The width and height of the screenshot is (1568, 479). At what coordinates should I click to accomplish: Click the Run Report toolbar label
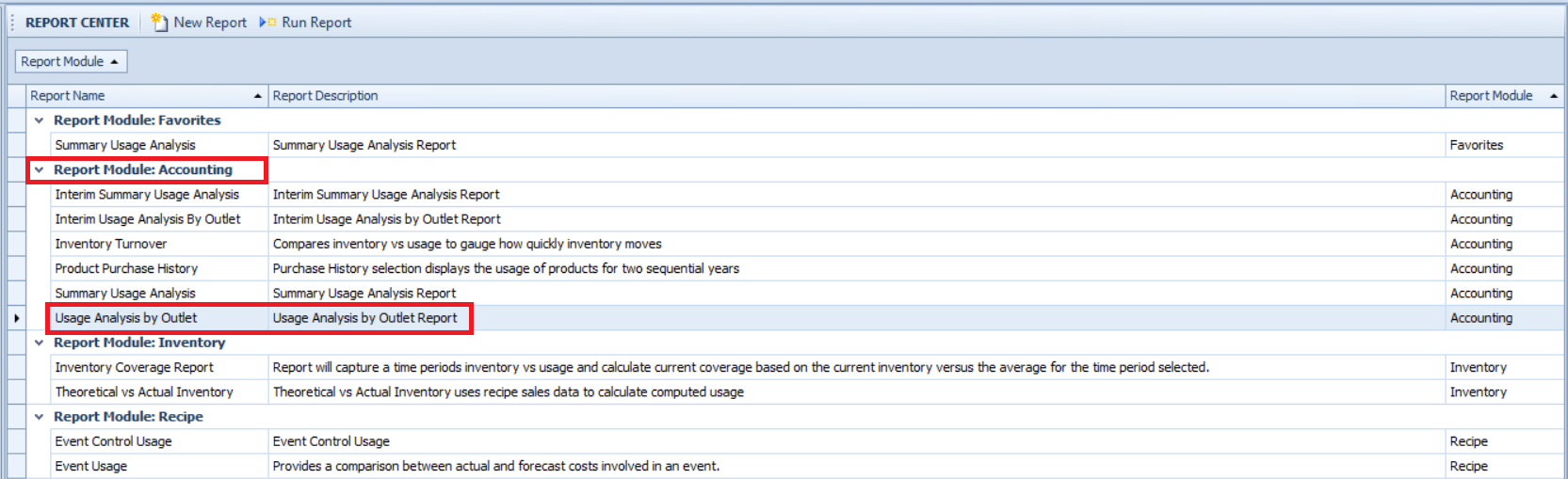pos(316,22)
